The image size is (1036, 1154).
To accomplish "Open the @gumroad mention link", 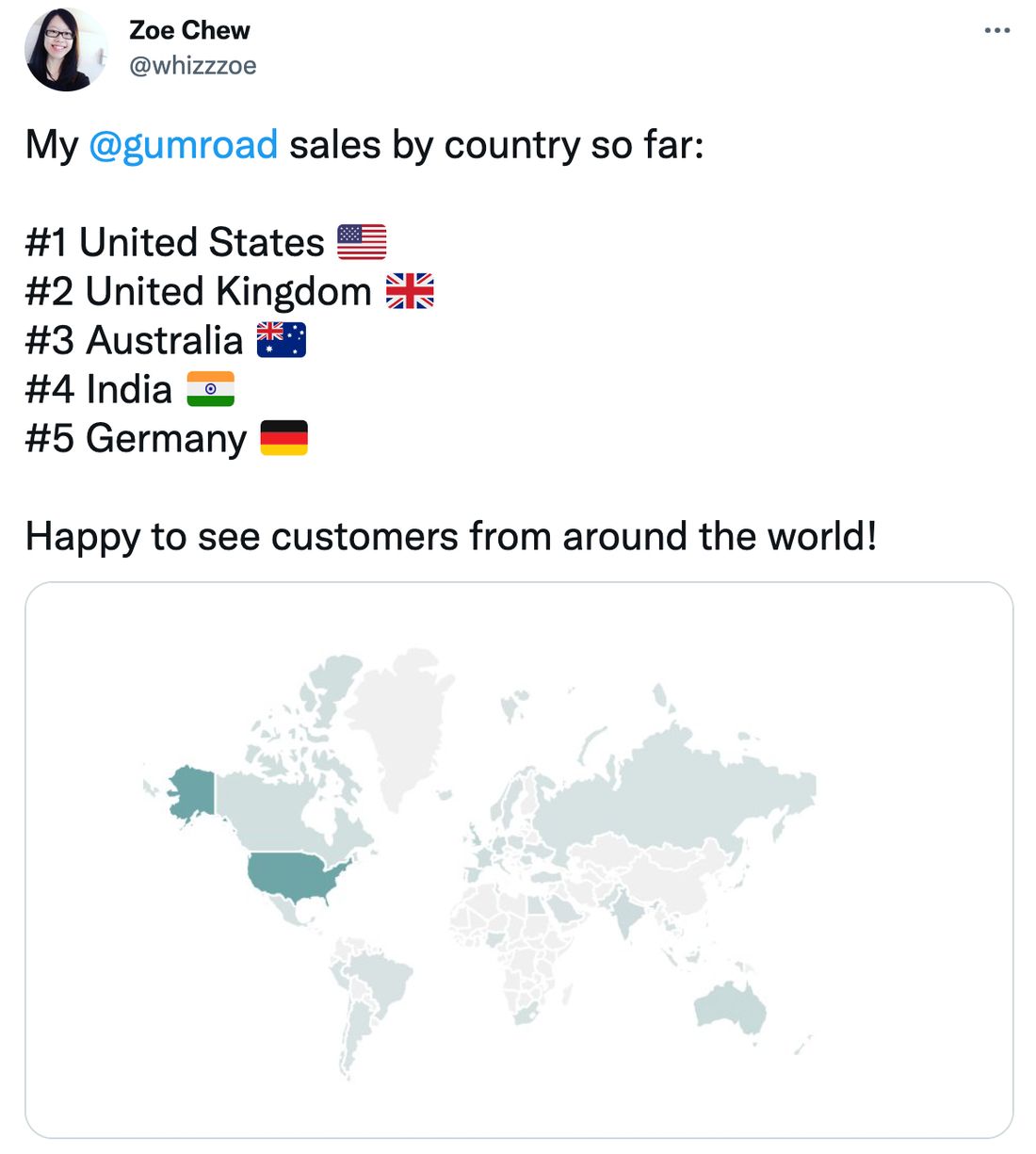I will click(x=184, y=145).
